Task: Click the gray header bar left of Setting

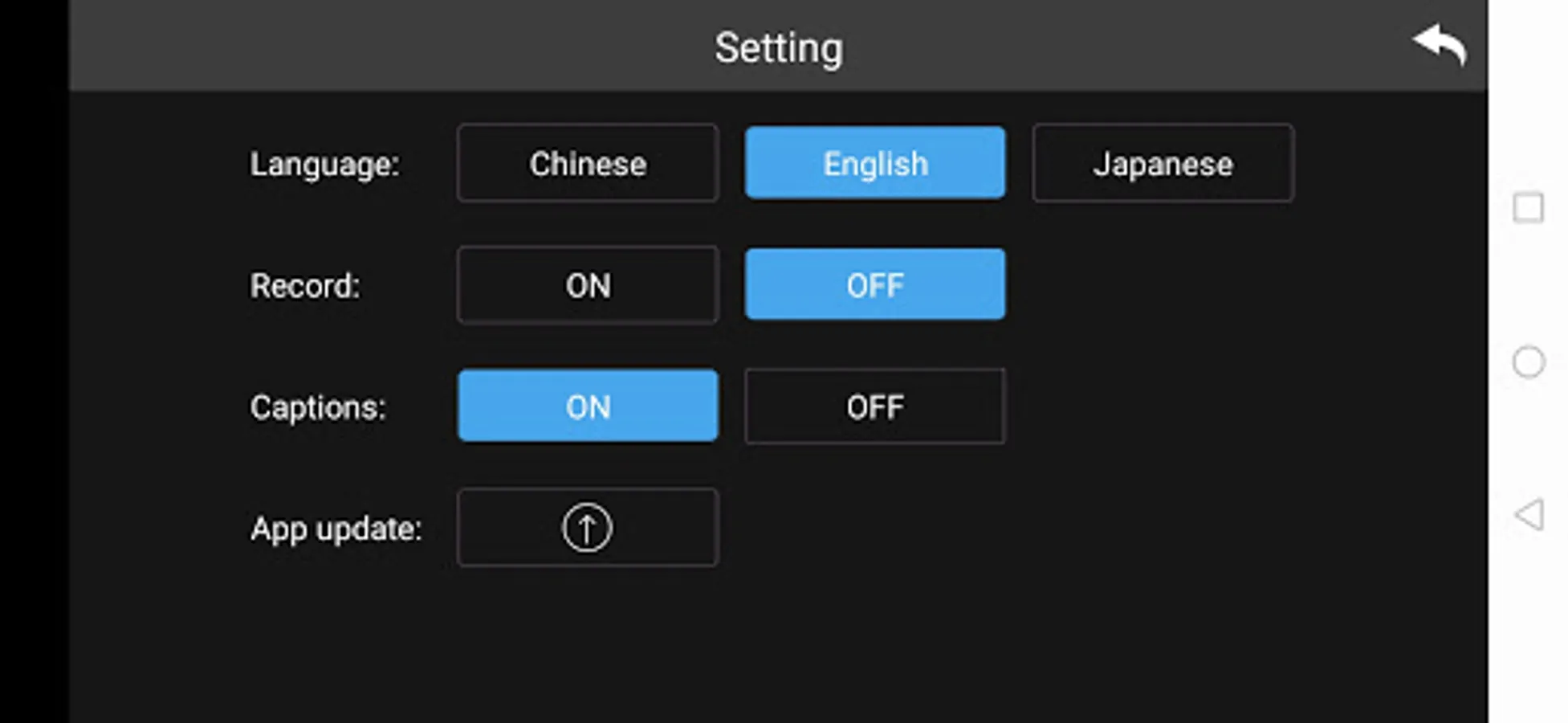Action: 361,47
